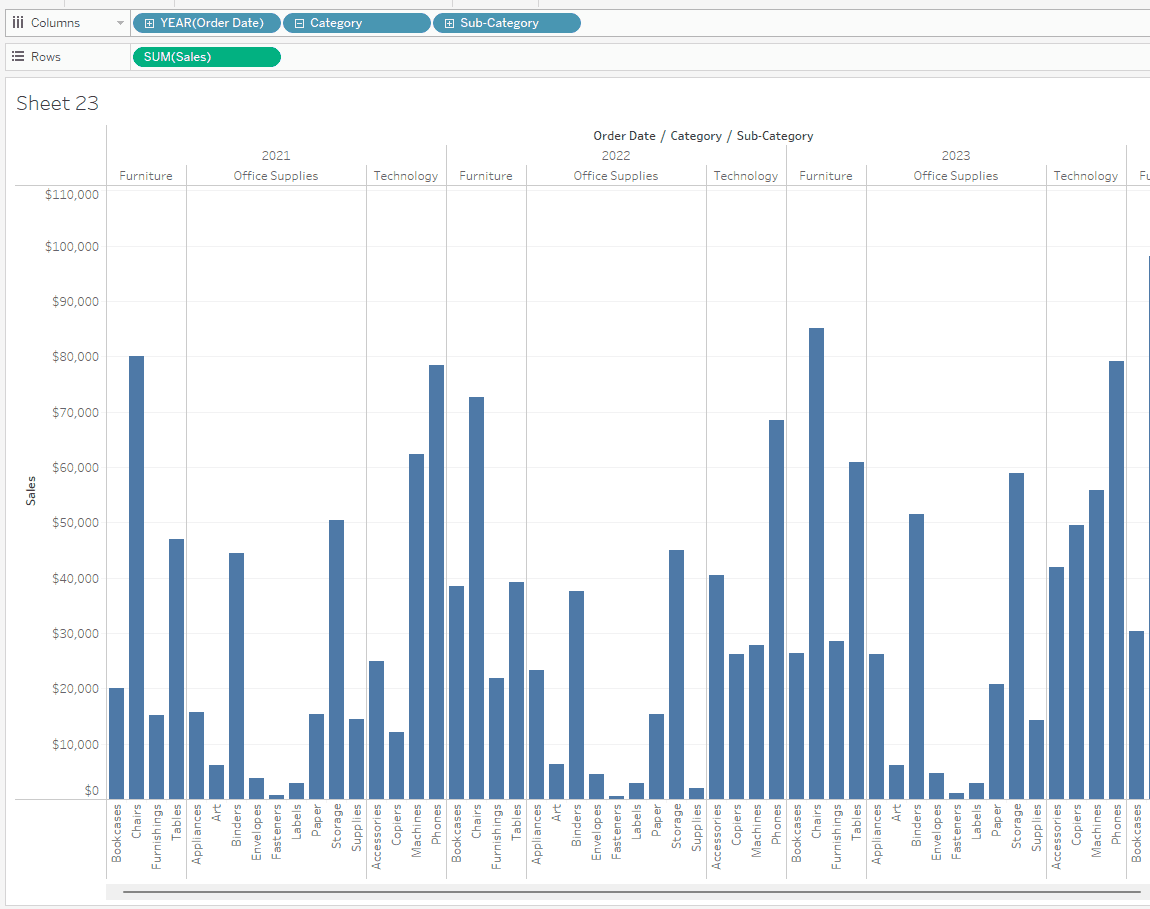This screenshot has height=909, width=1150.
Task: Click the Columns shelf icon
Action: click(x=18, y=23)
